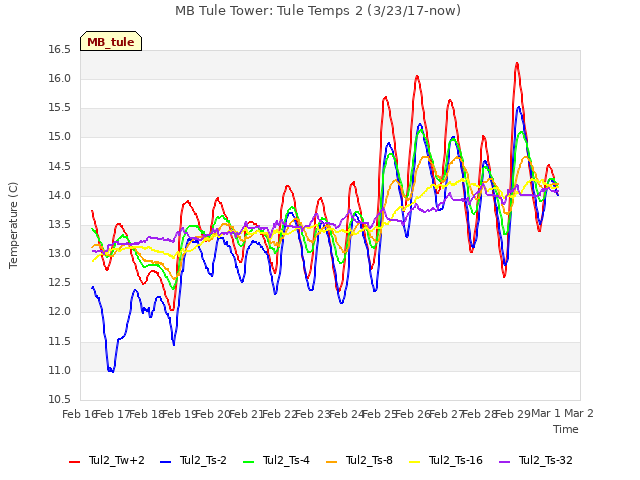640x480 pixels.
Task: Click the 12.5 y-axis tick label
Action: pyautogui.click(x=60, y=283)
